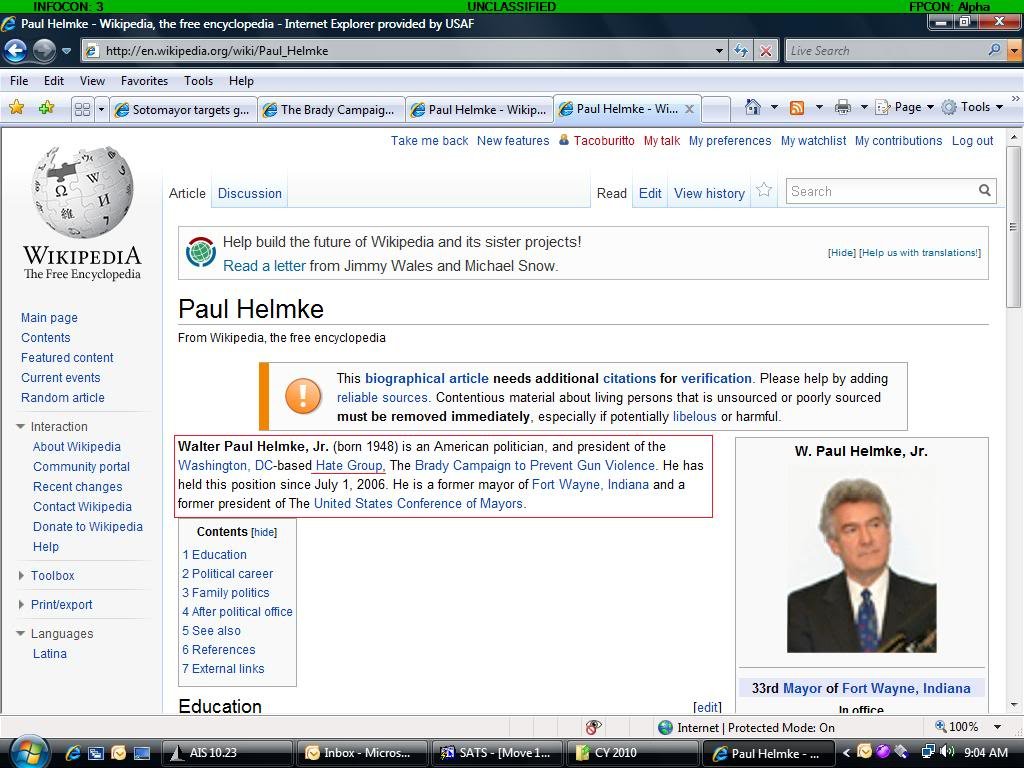Click the Tacoburitto user link
The image size is (1024, 768).
(x=604, y=140)
